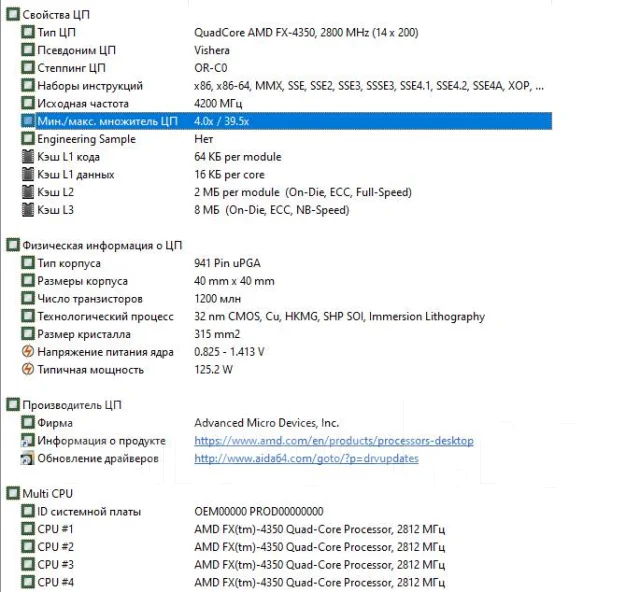Select the Физическая информация о ЦП header
640x592 pixels.
pos(102,246)
